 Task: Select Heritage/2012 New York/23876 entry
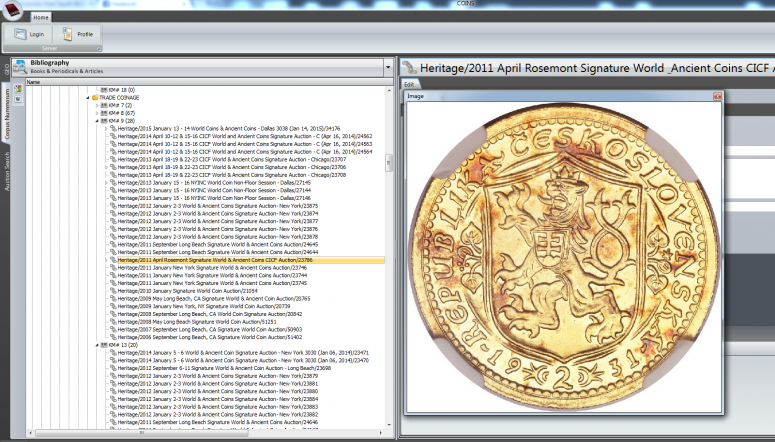[x=217, y=229]
